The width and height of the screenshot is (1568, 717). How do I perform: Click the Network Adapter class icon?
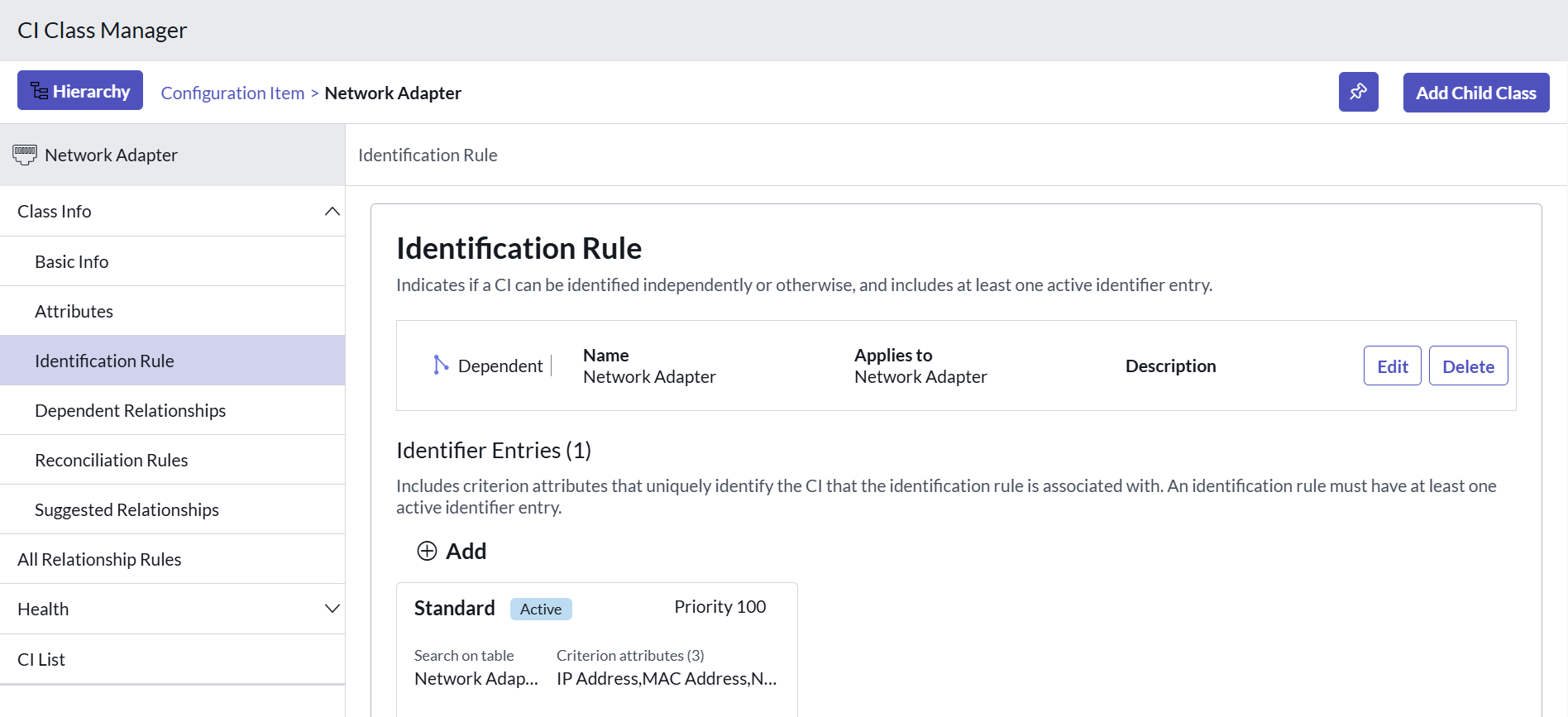tap(25, 155)
